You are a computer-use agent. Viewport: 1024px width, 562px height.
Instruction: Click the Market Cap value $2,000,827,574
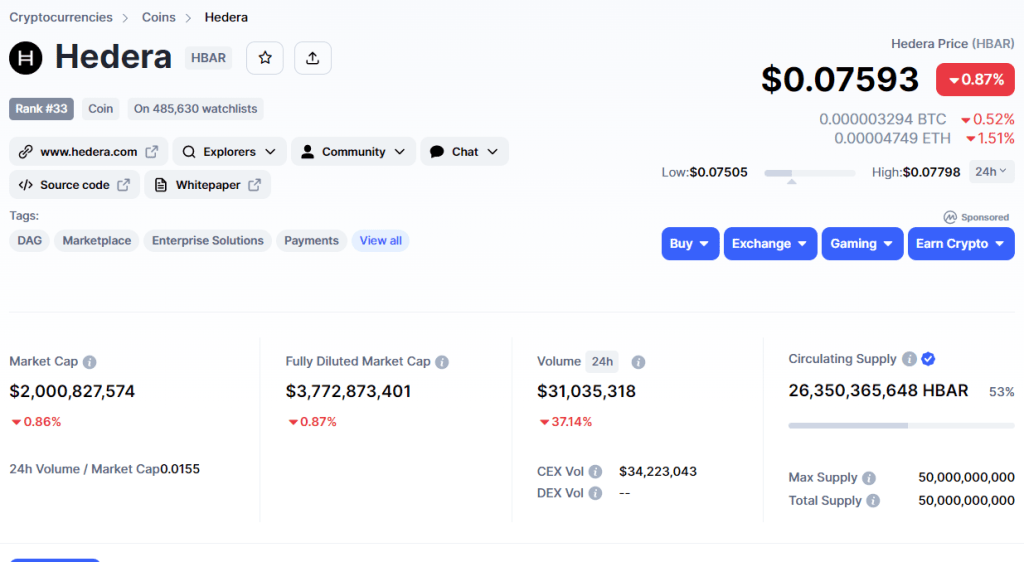pyautogui.click(x=72, y=391)
